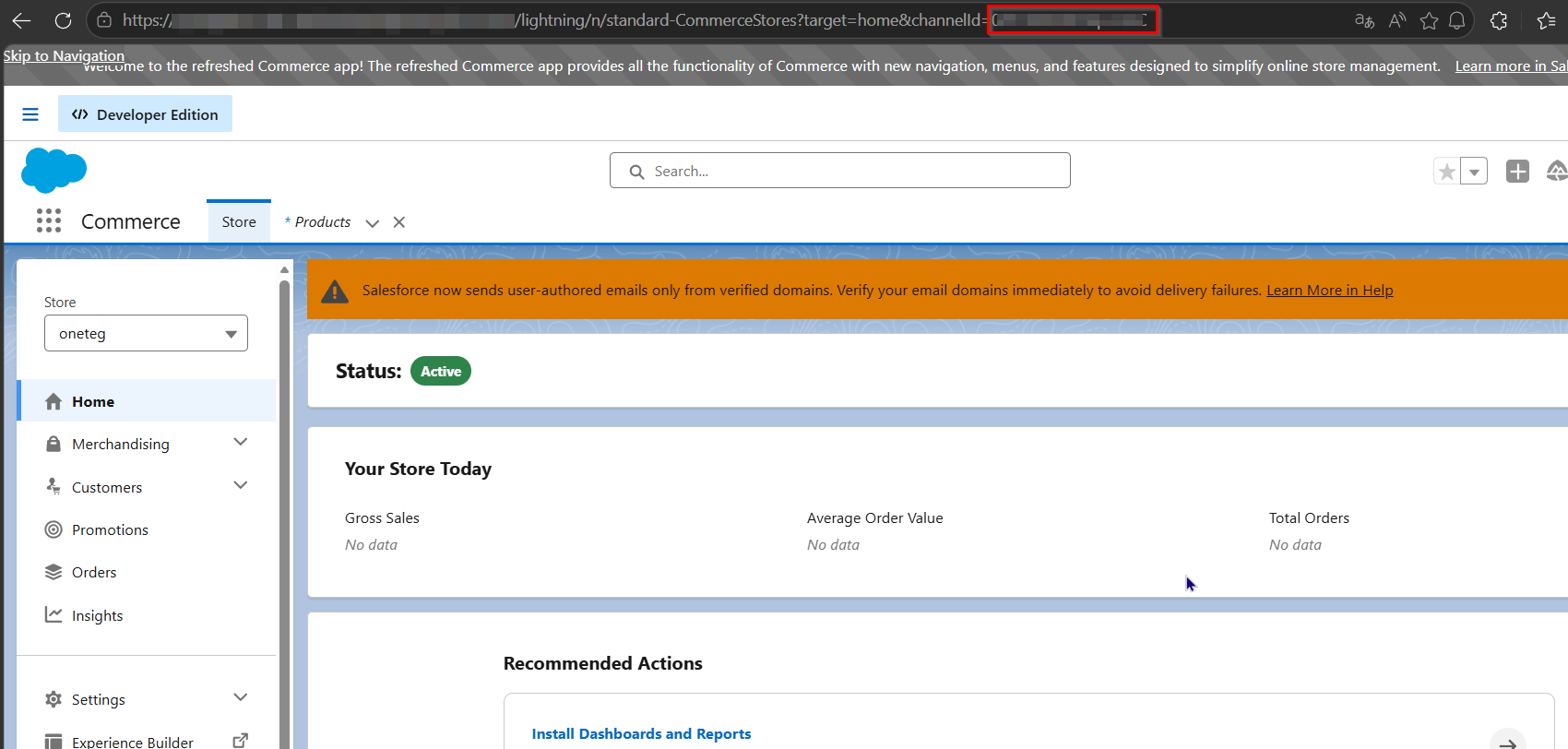The height and width of the screenshot is (749, 1568).
Task: Refresh the browser page
Action: click(63, 20)
